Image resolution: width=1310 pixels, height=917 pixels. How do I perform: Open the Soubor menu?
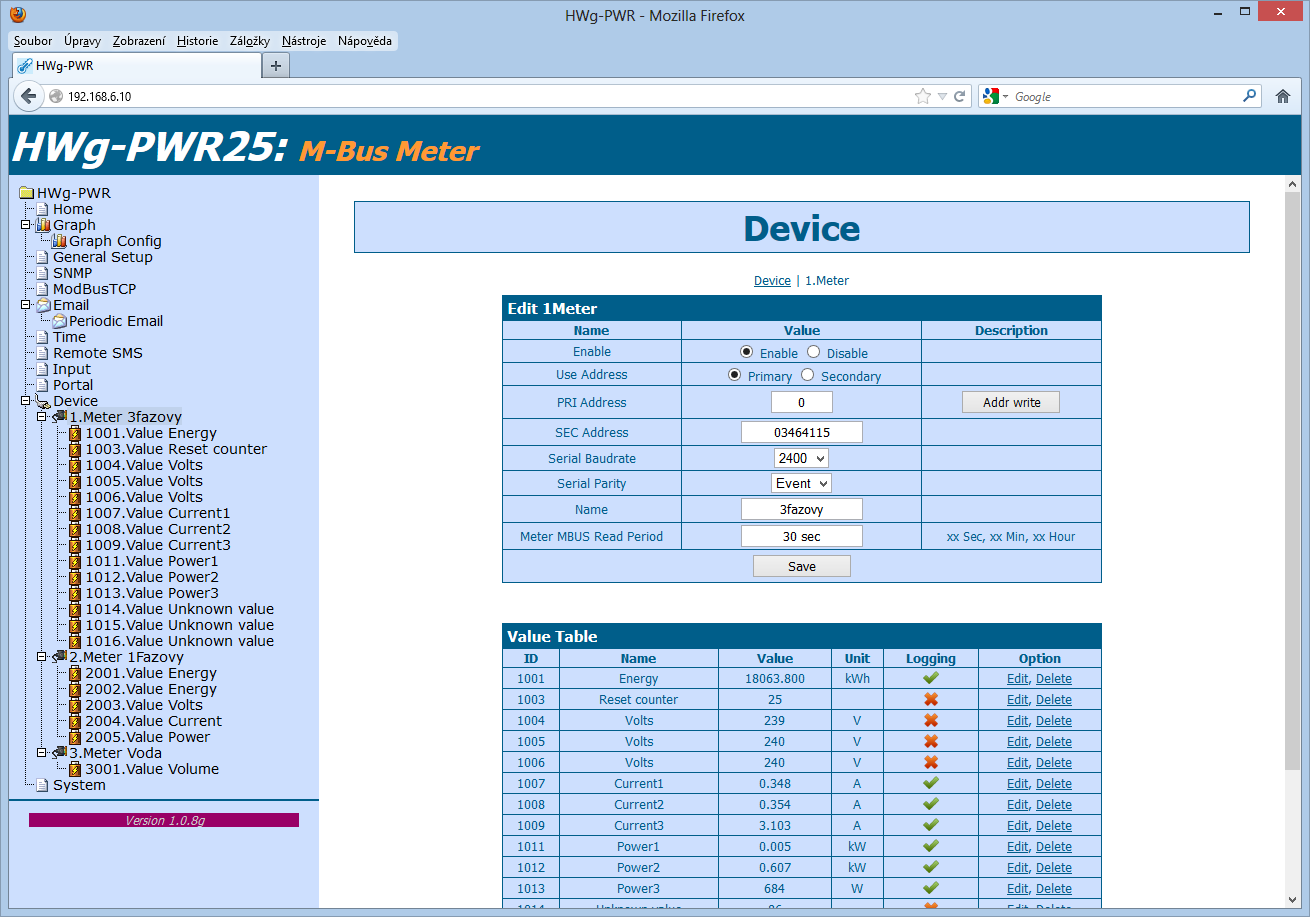pyautogui.click(x=33, y=41)
